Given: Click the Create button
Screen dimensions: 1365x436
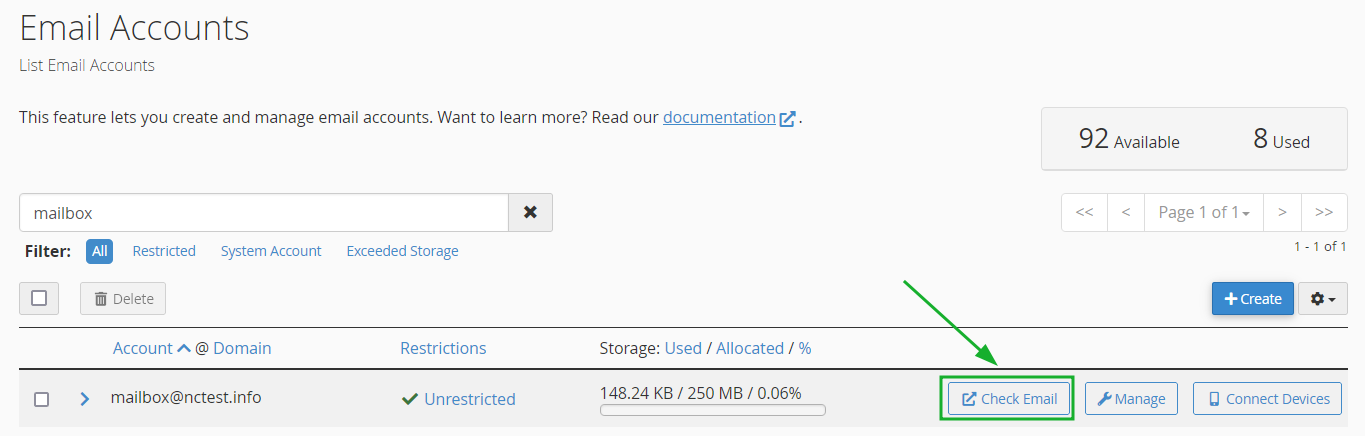Looking at the screenshot, I should (1253, 299).
